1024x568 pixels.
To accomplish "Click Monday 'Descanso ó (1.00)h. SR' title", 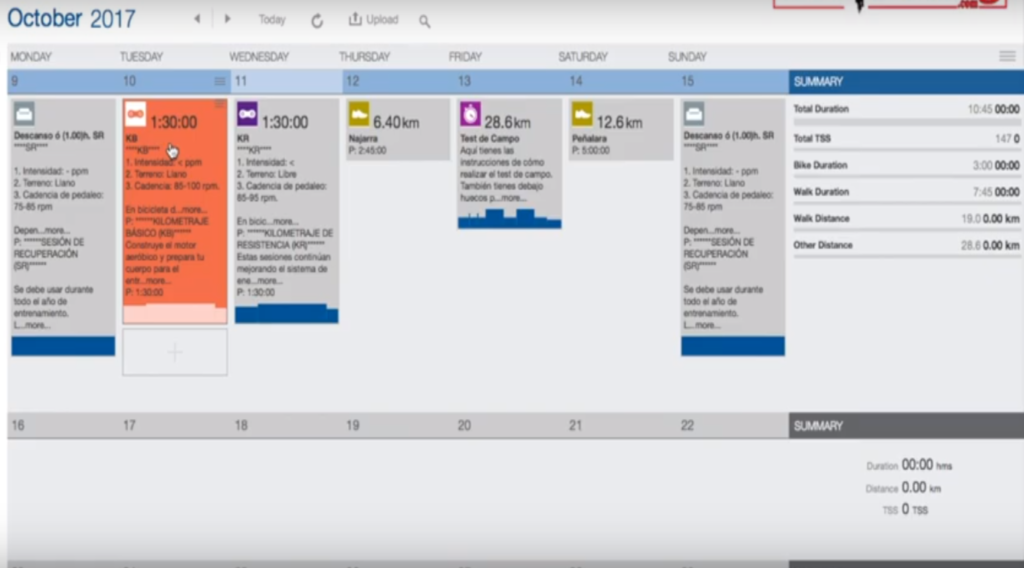I will click(x=59, y=136).
